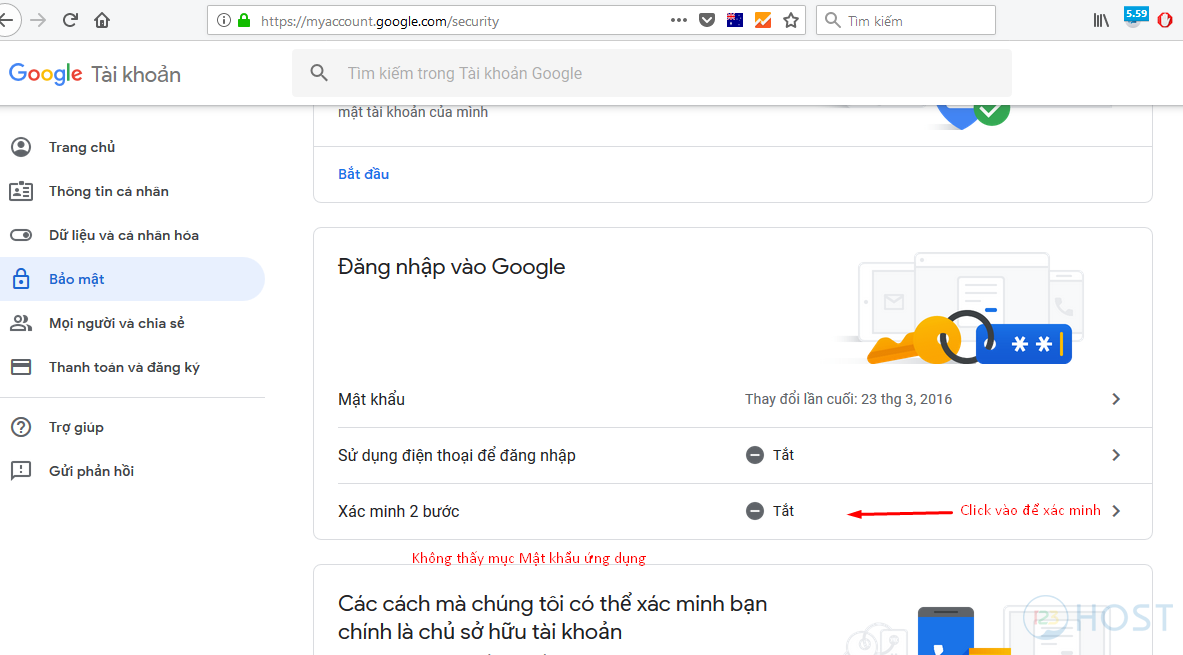Viewport: 1183px width, 655px height.
Task: Go to Thanh toán và đăng ký
Action: click(124, 367)
